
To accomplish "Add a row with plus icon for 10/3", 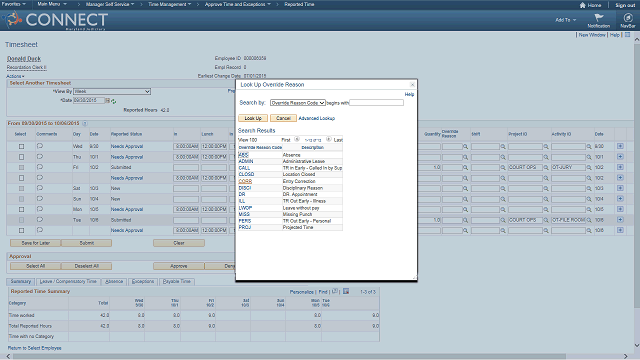I will pos(620,188).
